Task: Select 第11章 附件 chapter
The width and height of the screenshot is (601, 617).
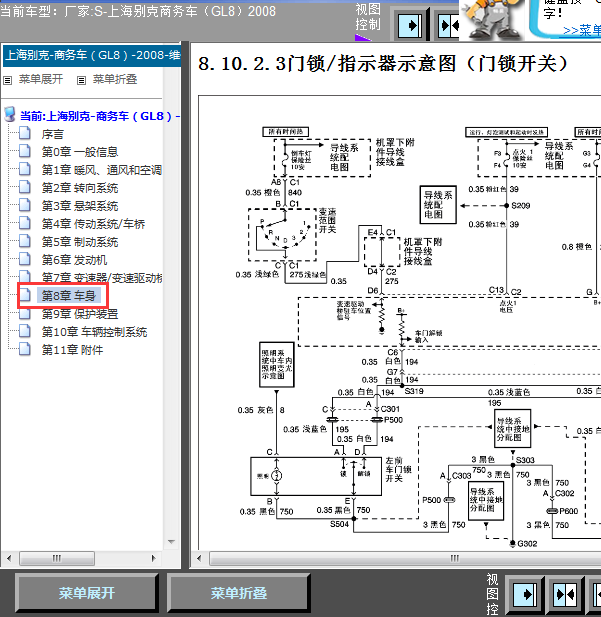Action: pos(72,350)
